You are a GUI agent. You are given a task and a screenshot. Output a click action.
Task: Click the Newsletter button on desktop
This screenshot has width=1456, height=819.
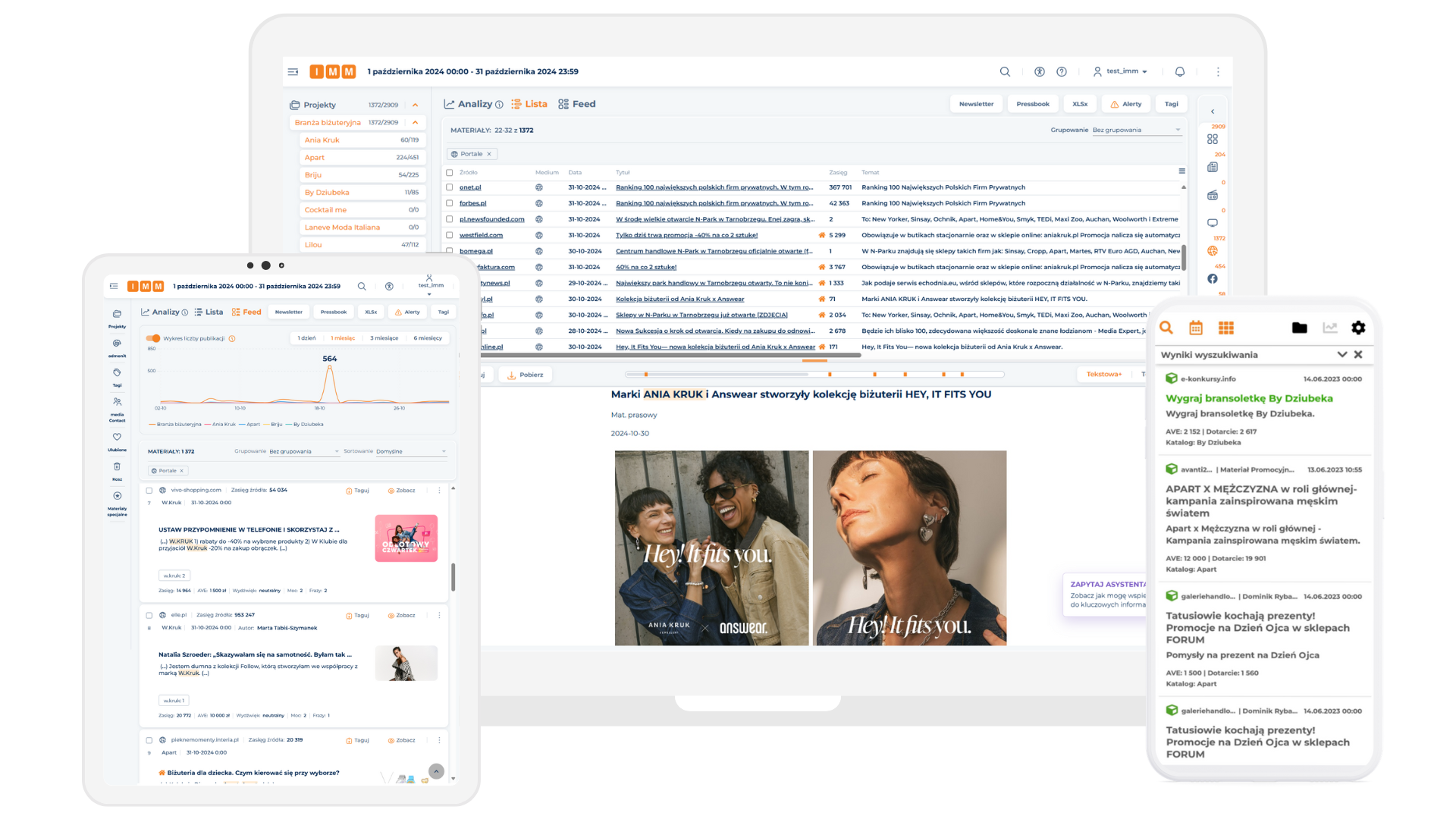[976, 104]
